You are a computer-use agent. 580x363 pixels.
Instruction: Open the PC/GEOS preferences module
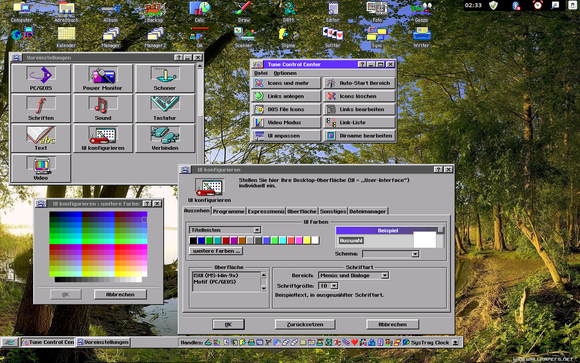pos(41,78)
